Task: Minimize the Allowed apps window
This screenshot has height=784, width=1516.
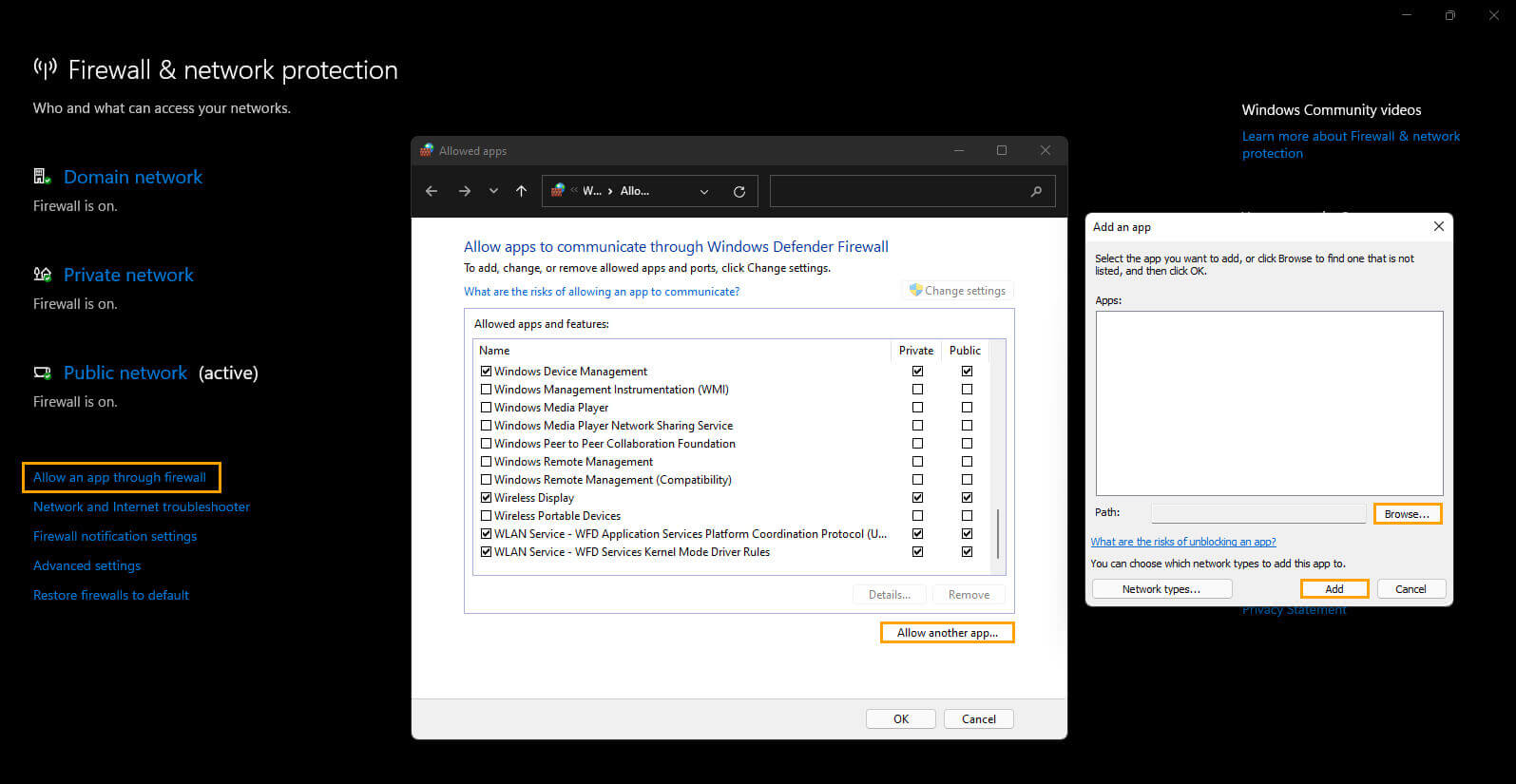Action: [x=959, y=150]
